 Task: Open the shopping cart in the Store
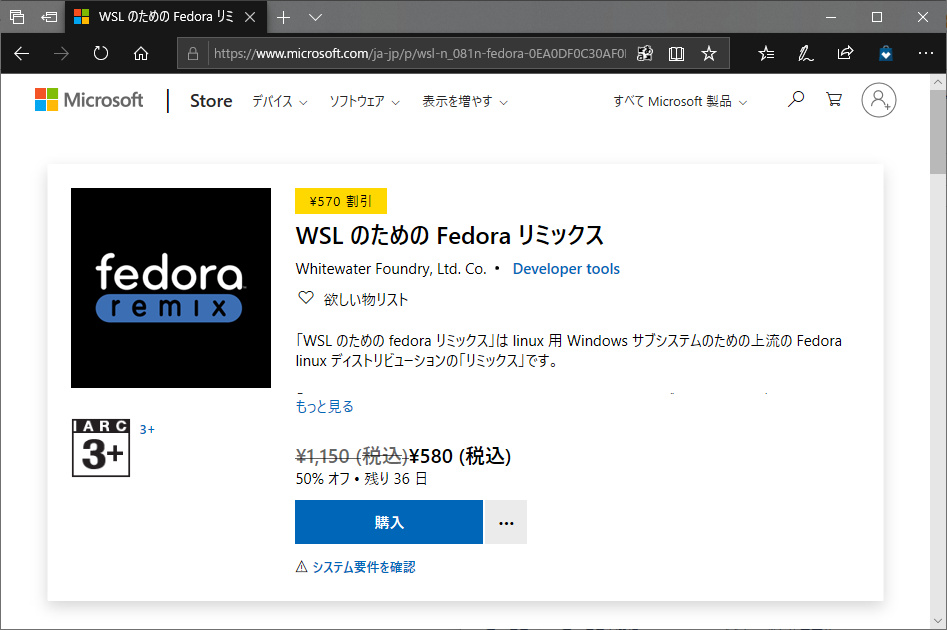pyautogui.click(x=834, y=100)
